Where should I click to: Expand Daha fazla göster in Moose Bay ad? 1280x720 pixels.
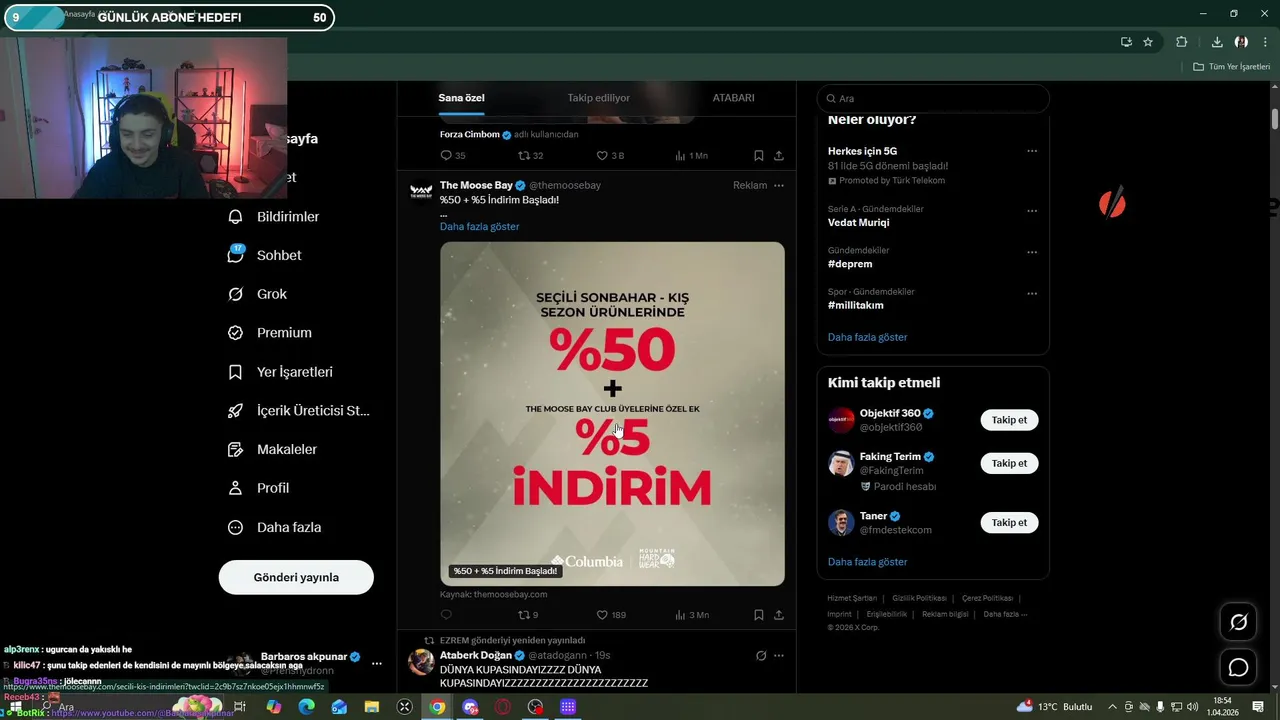pos(479,226)
